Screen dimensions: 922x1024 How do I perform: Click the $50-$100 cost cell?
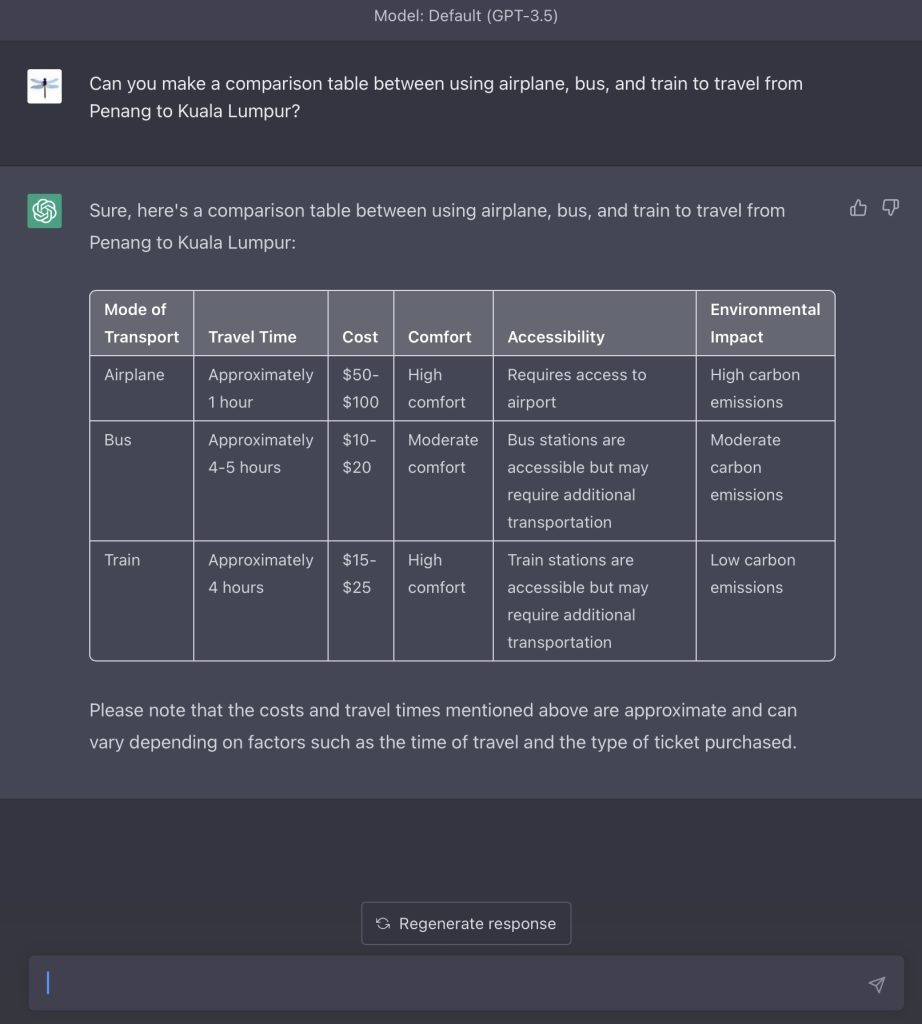tap(360, 388)
